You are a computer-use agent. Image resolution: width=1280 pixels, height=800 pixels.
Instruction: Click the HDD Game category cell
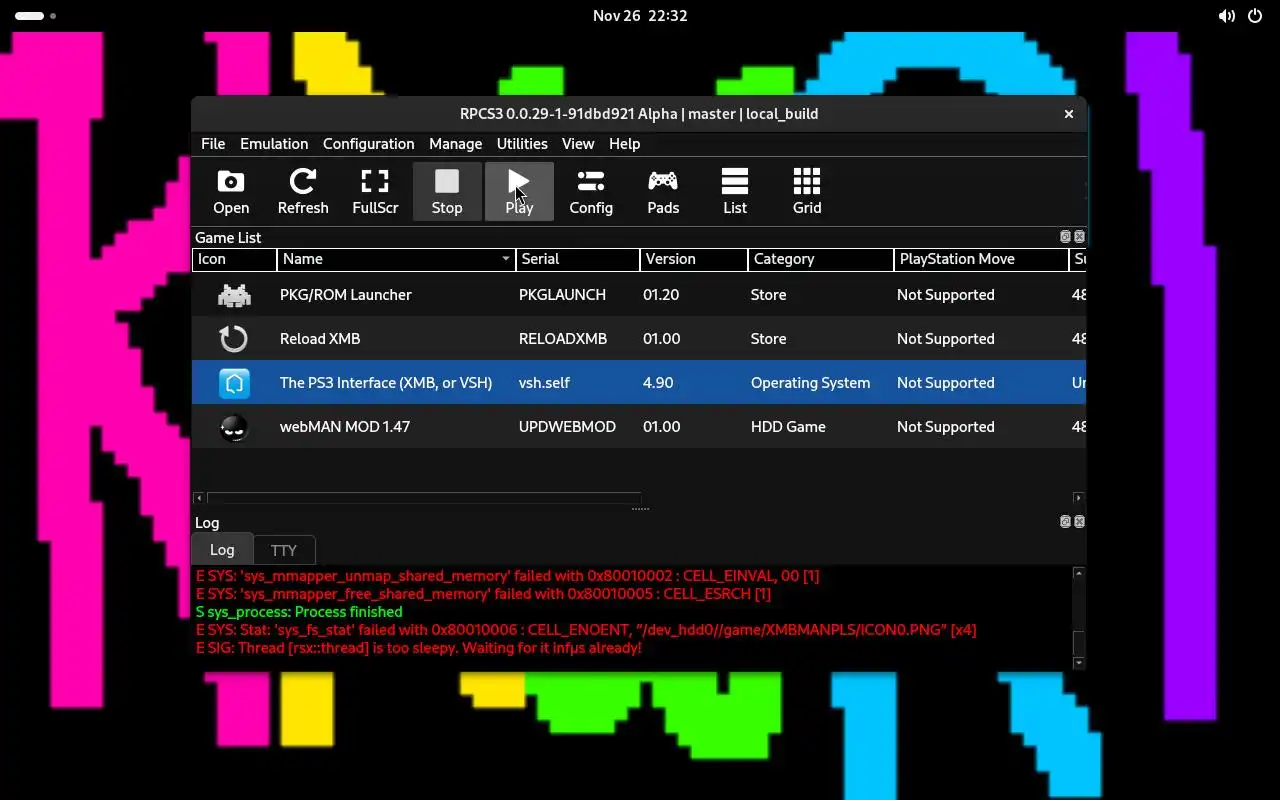point(788,427)
